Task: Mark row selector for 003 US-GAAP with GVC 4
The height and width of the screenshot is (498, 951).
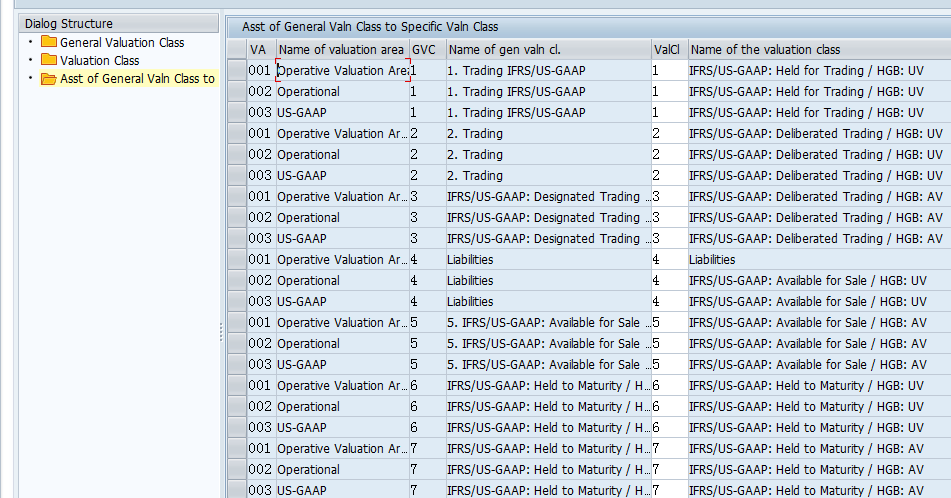Action: pos(236,302)
